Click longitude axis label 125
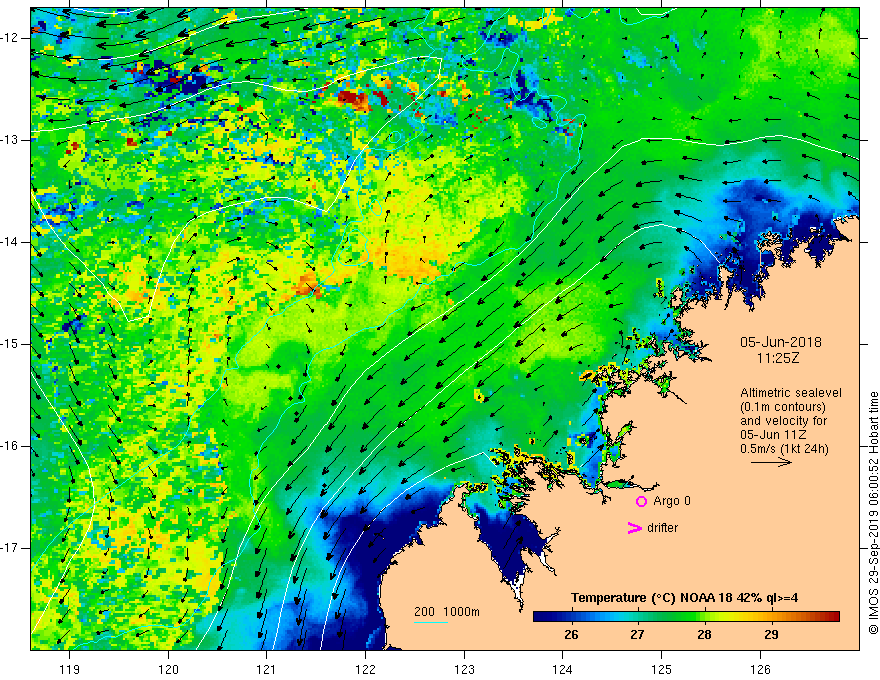 662,669
